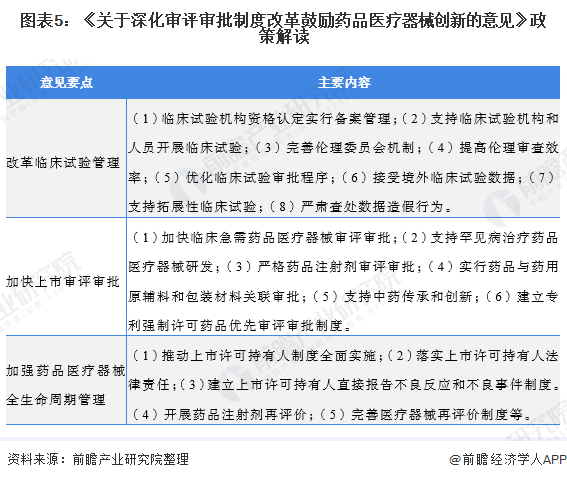
Task: Click the row label '改革临床试验管理'
Action: (63, 163)
